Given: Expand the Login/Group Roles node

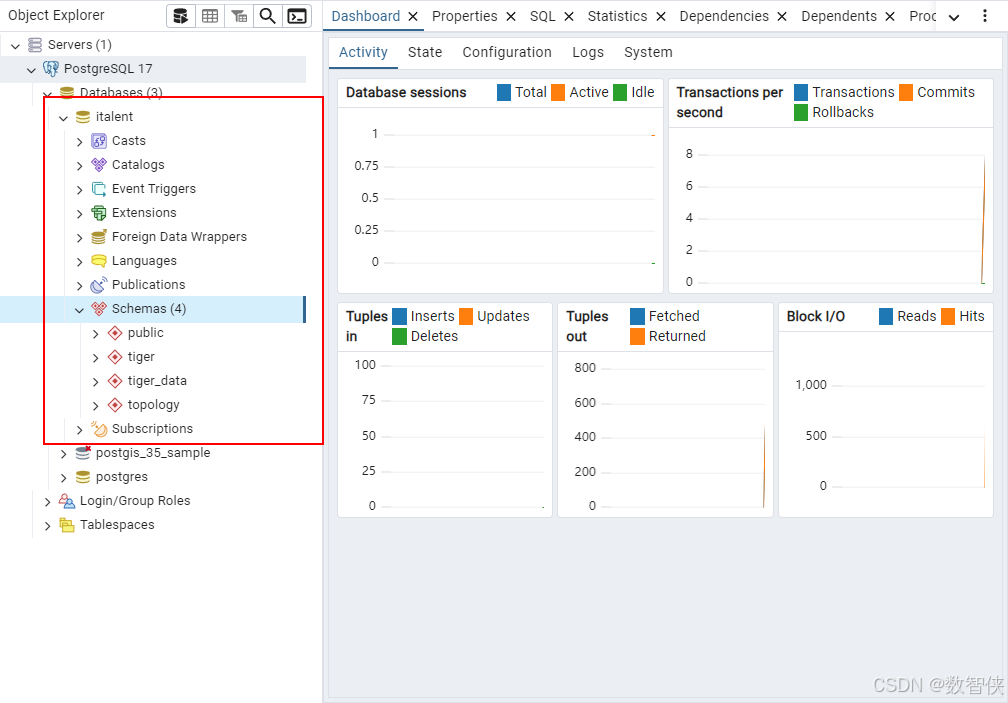Looking at the screenshot, I should pos(48,501).
